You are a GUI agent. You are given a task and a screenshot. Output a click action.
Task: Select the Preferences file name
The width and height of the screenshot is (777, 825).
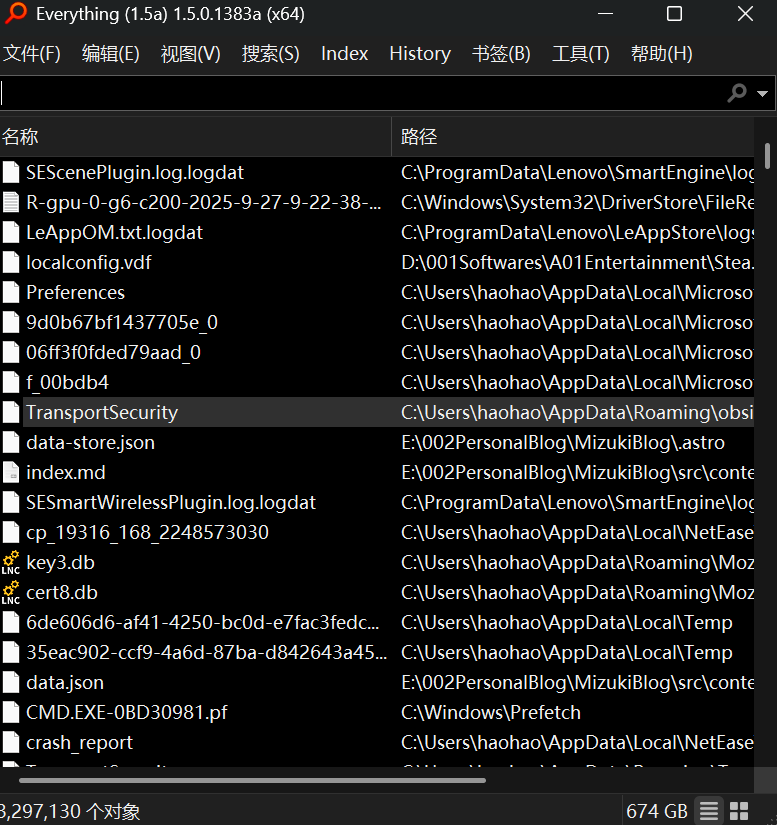click(76, 293)
